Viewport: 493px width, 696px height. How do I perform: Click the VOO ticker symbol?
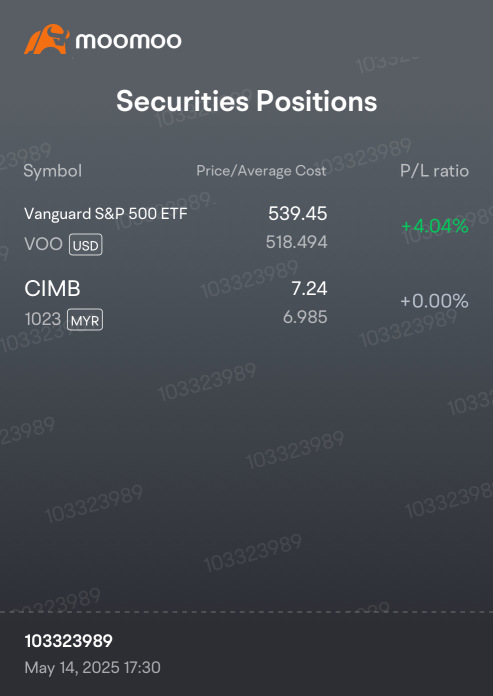pyautogui.click(x=43, y=244)
